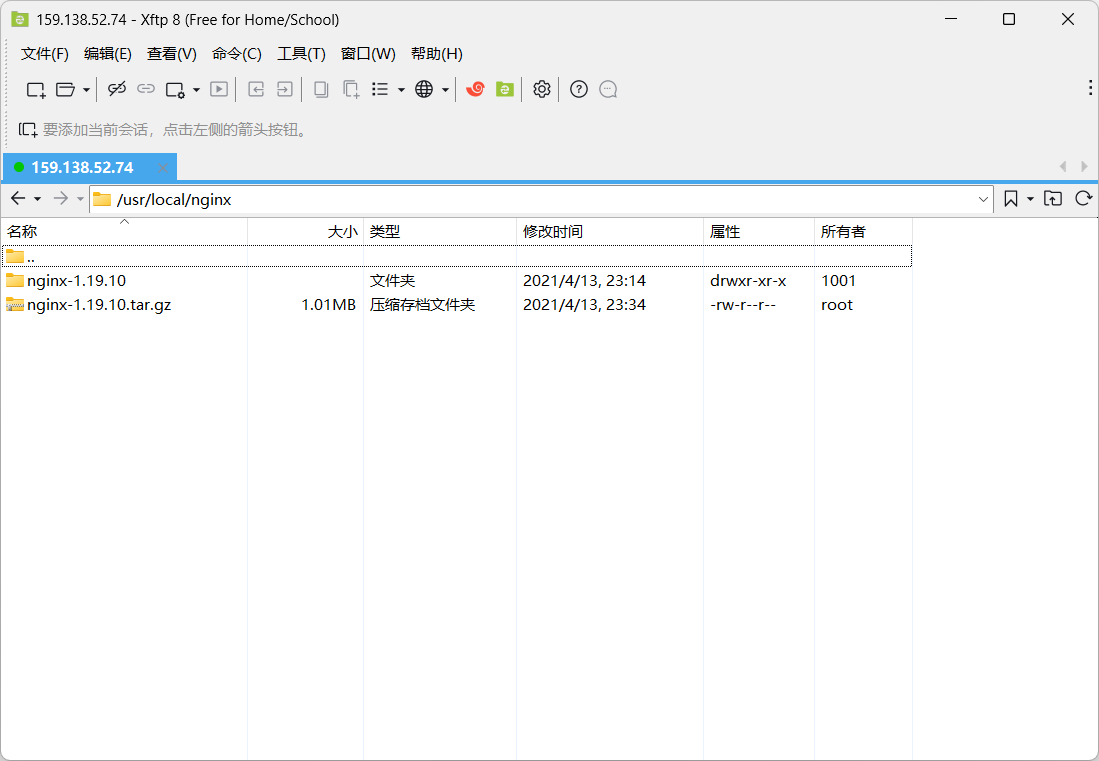
Task: Open the 编辑(E) menu
Action: coord(108,54)
